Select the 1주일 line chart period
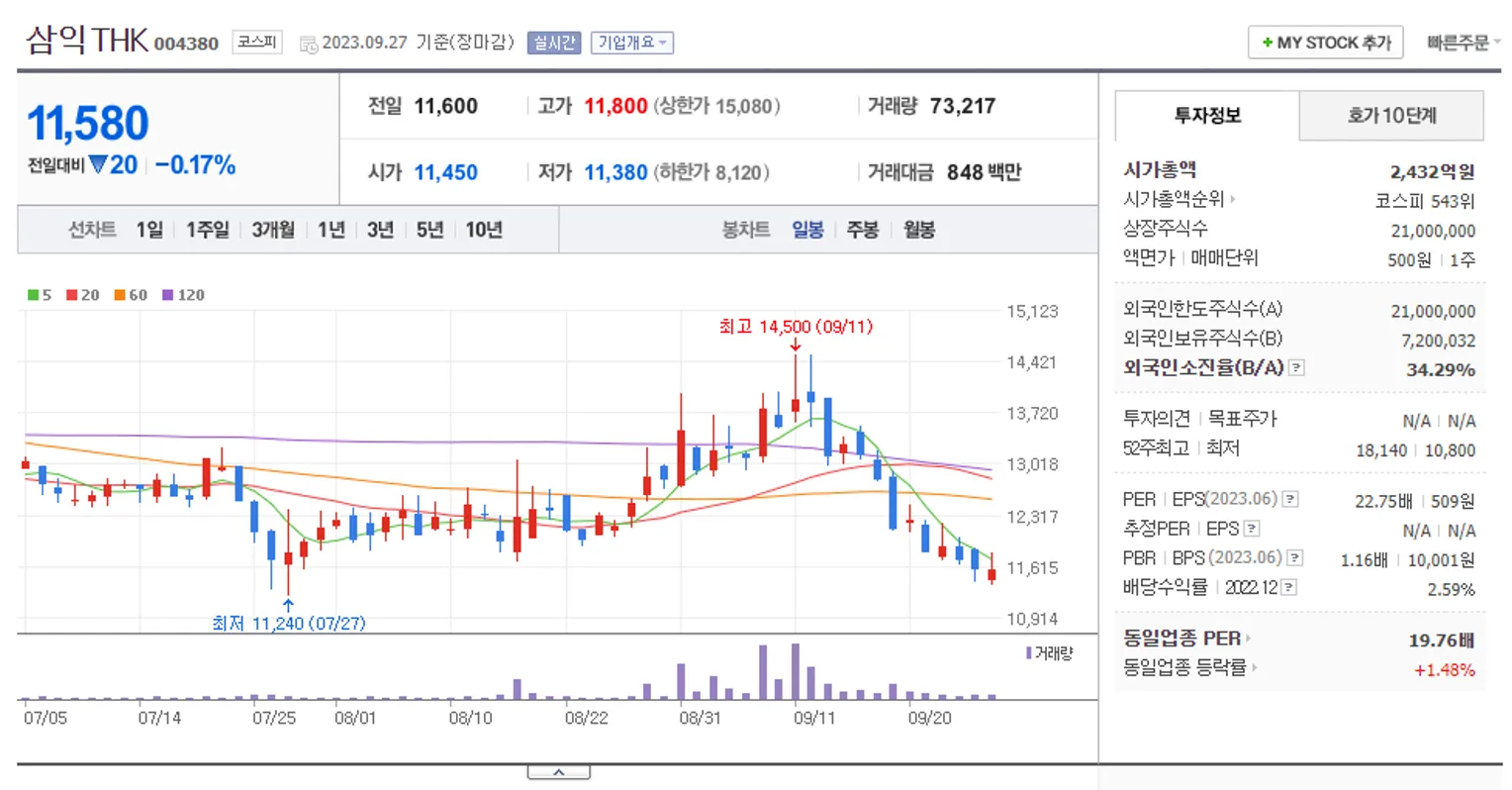The width and height of the screenshot is (1512, 790). pos(208,230)
